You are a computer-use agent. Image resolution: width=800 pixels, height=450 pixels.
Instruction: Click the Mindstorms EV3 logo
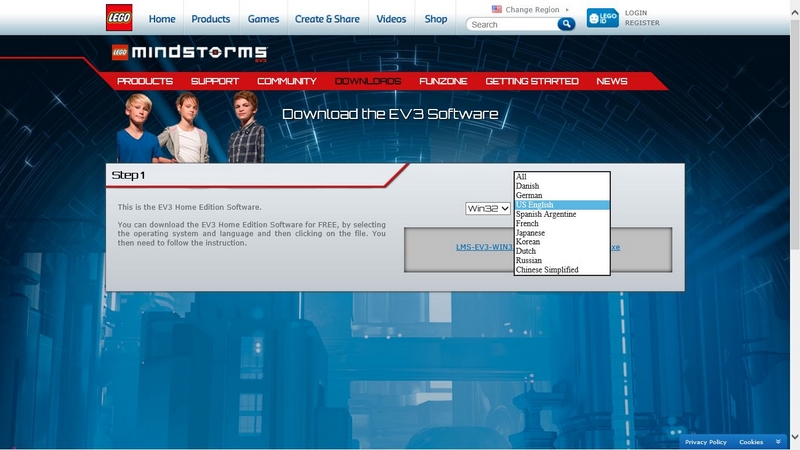coord(189,53)
